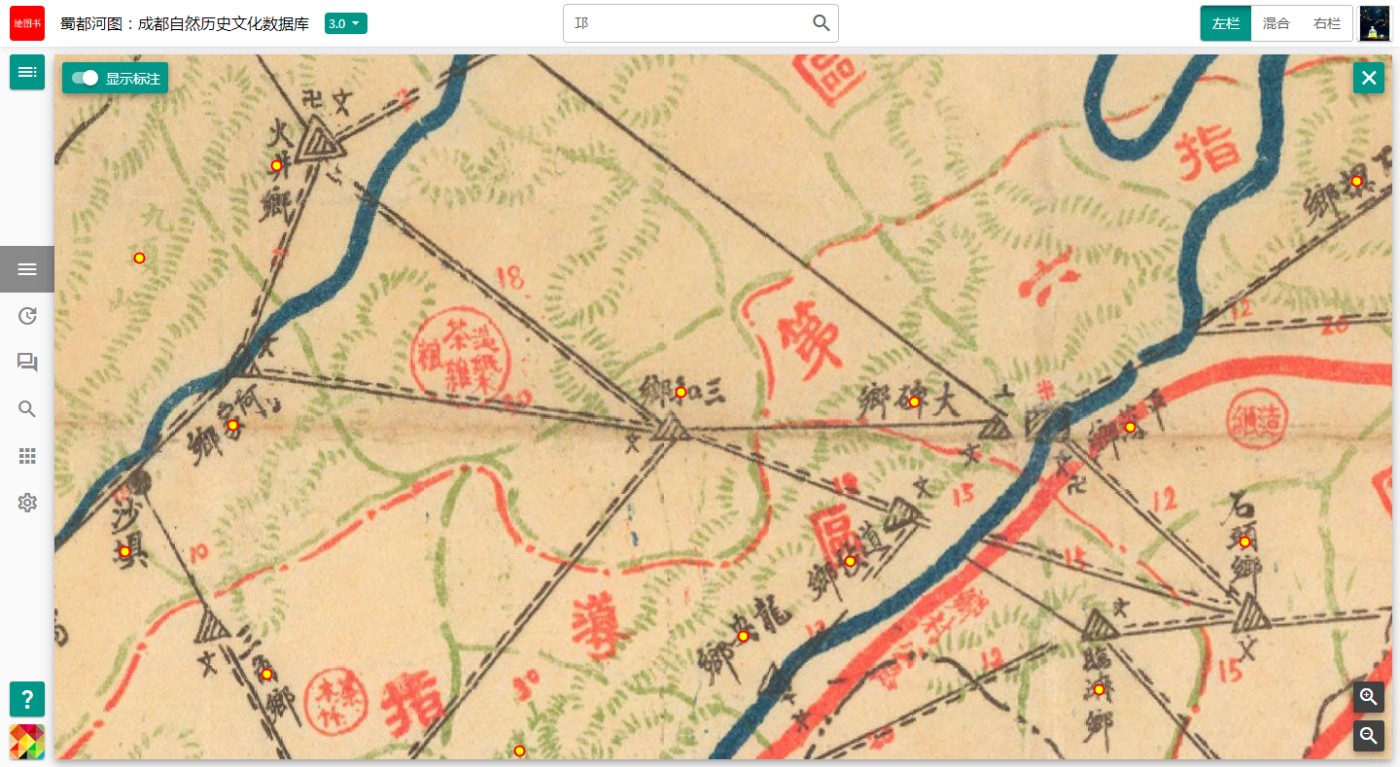
Task: Click the yellow marker near 三和鄉
Action: coord(681,392)
